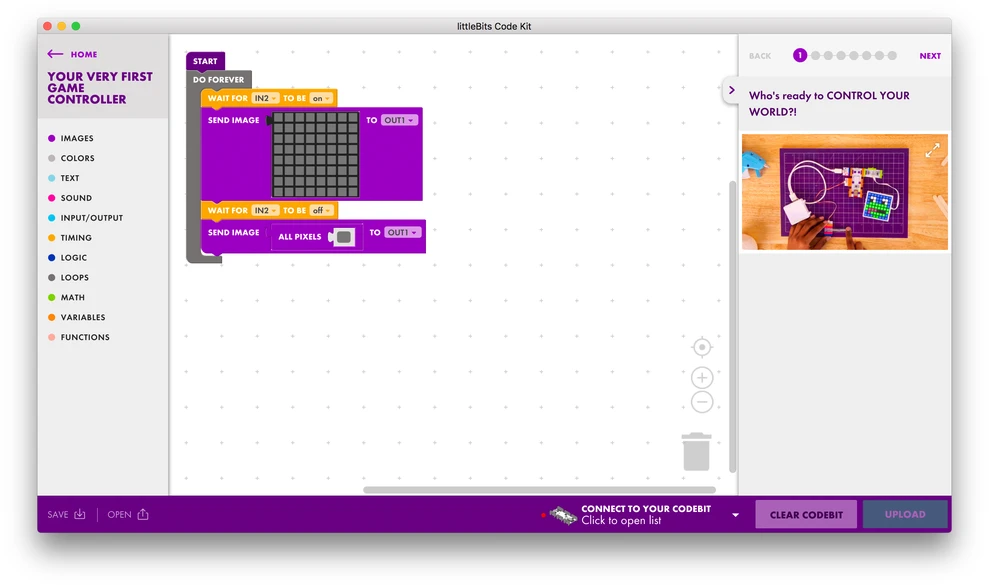Open the Math block category

click(x=66, y=297)
